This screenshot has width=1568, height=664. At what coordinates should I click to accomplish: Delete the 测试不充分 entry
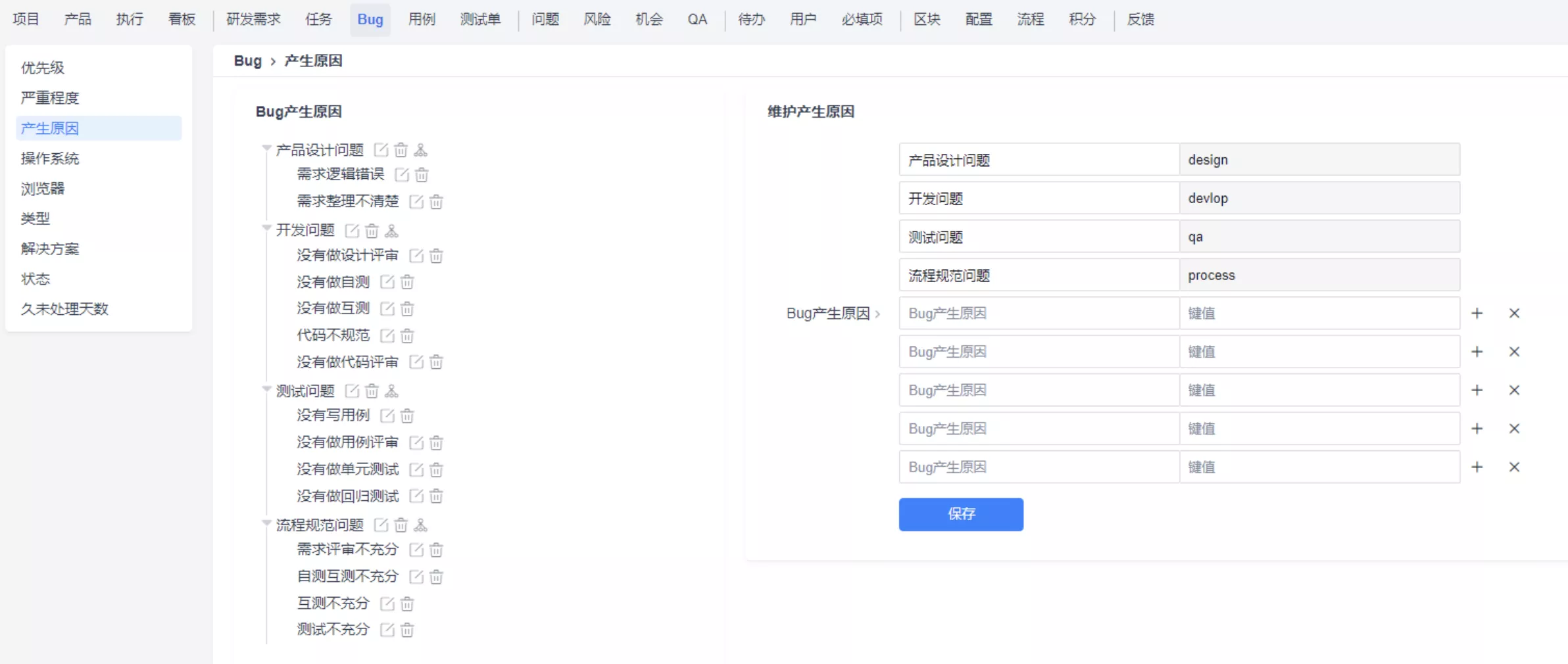click(x=407, y=630)
